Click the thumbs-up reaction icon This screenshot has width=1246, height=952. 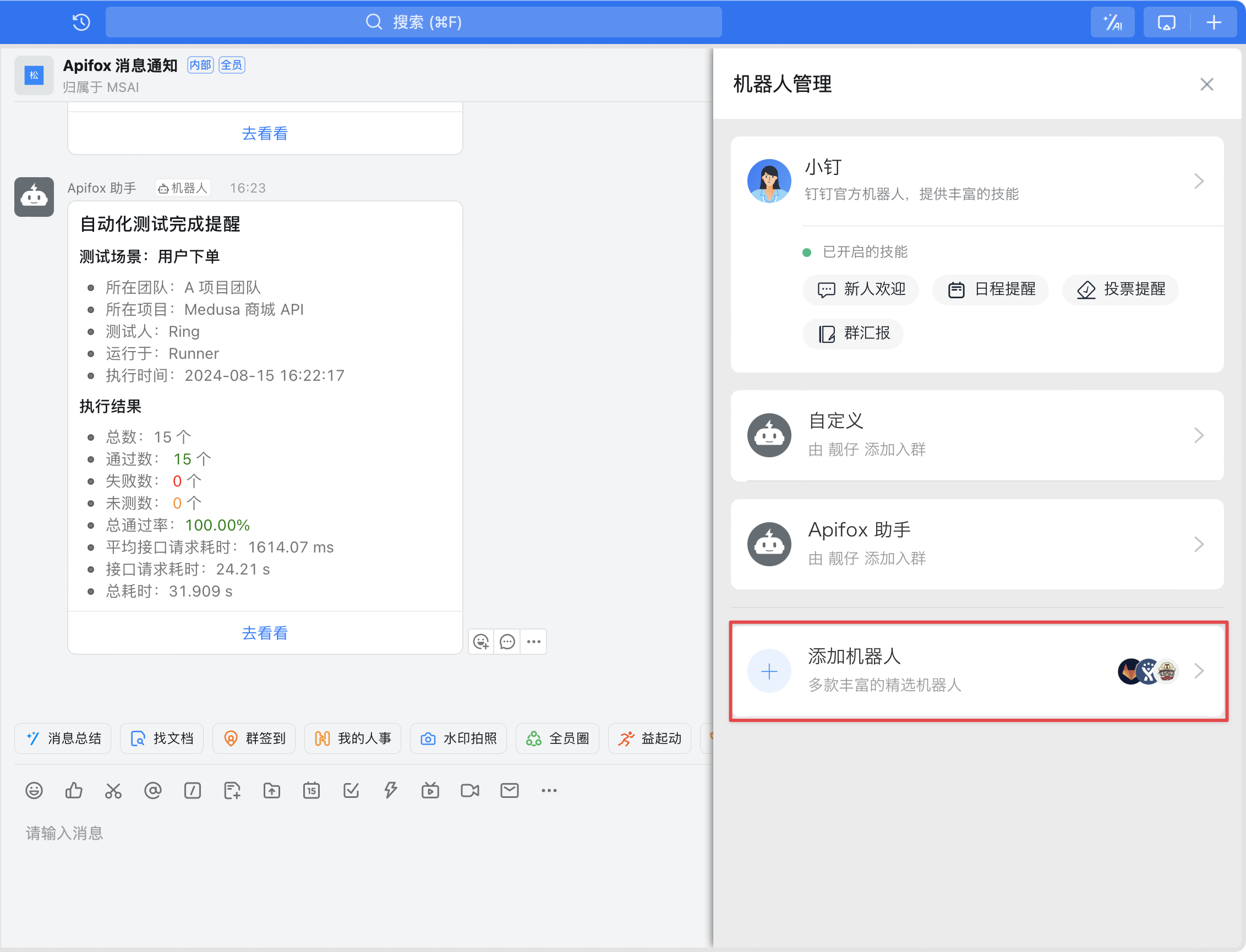(74, 791)
